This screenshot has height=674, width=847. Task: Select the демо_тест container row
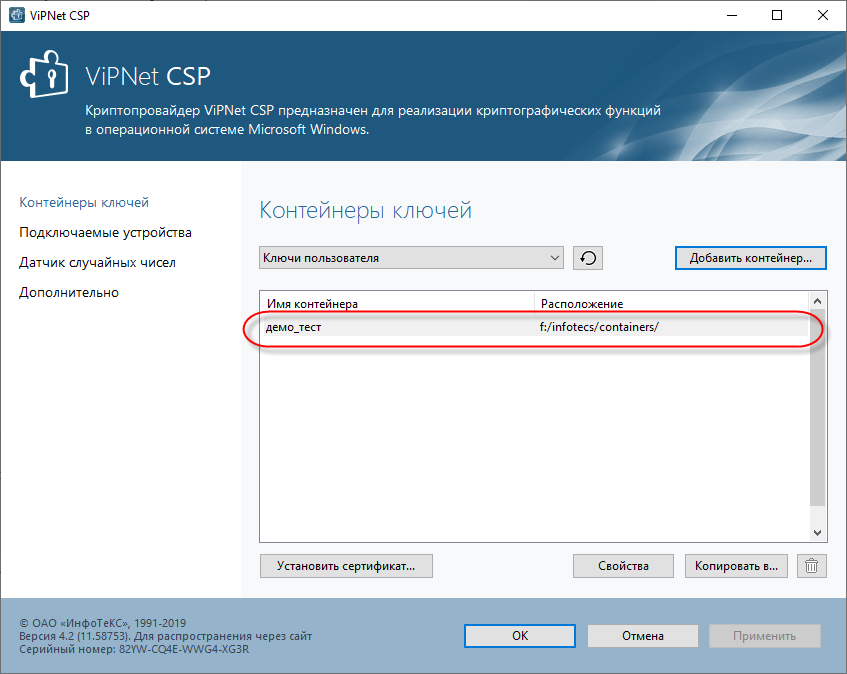534,327
